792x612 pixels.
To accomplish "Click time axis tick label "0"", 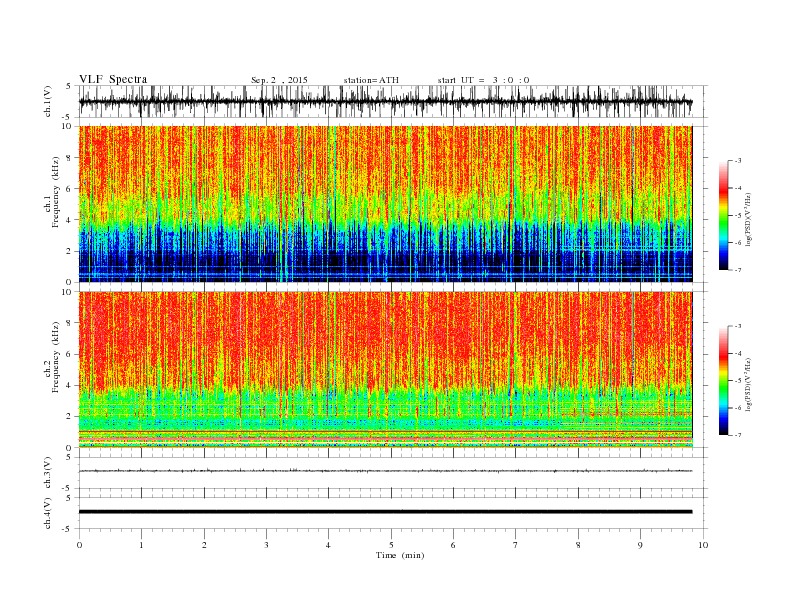I will pyautogui.click(x=79, y=545).
